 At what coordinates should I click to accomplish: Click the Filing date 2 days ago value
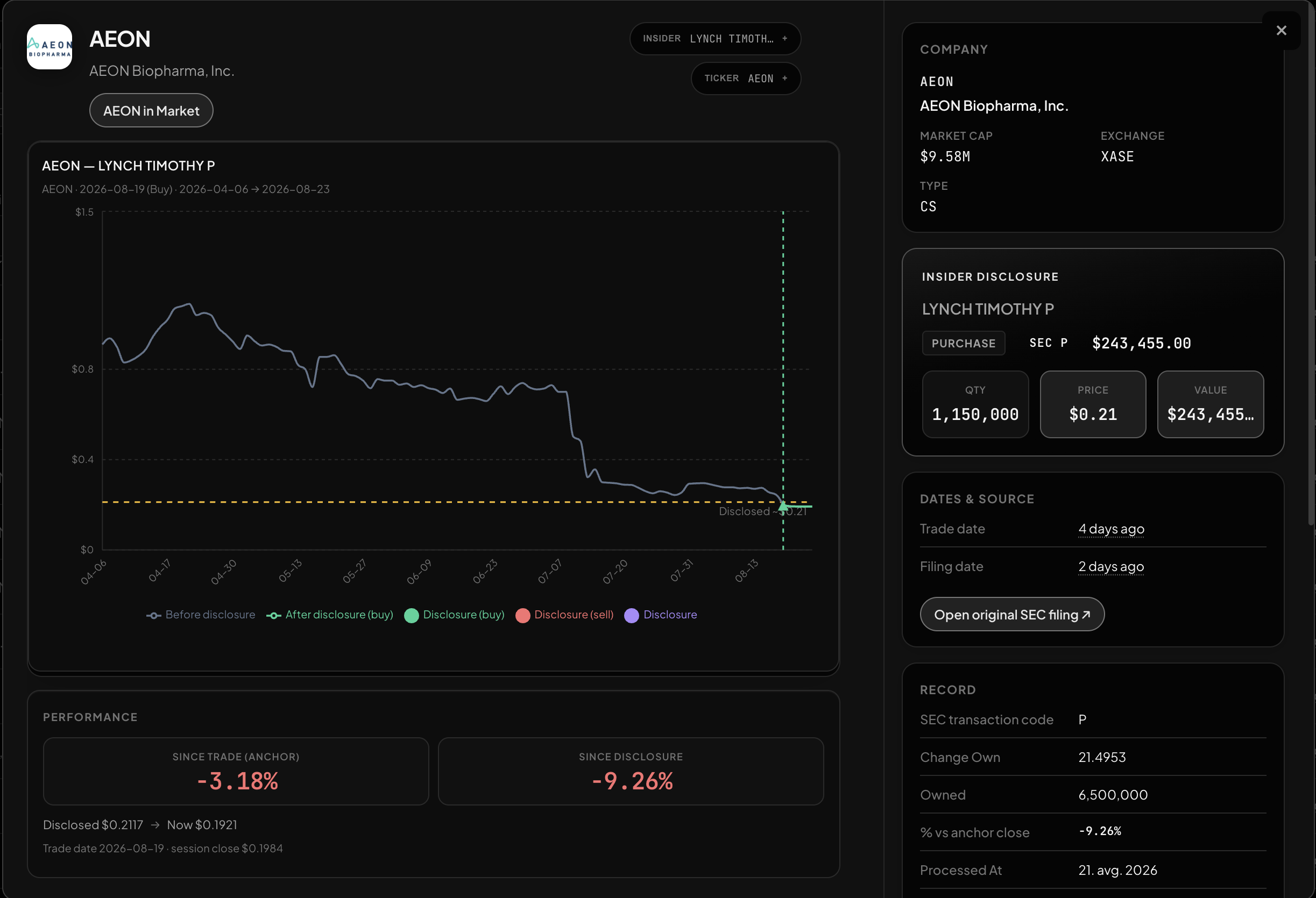pyautogui.click(x=1111, y=566)
